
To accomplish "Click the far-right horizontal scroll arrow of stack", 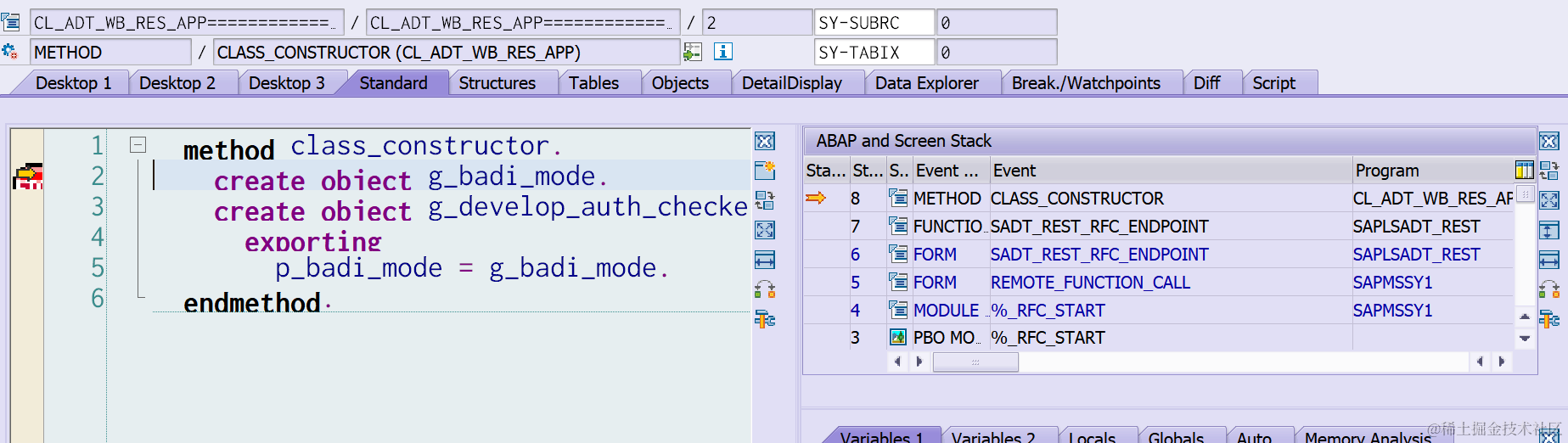I will click(x=1502, y=362).
